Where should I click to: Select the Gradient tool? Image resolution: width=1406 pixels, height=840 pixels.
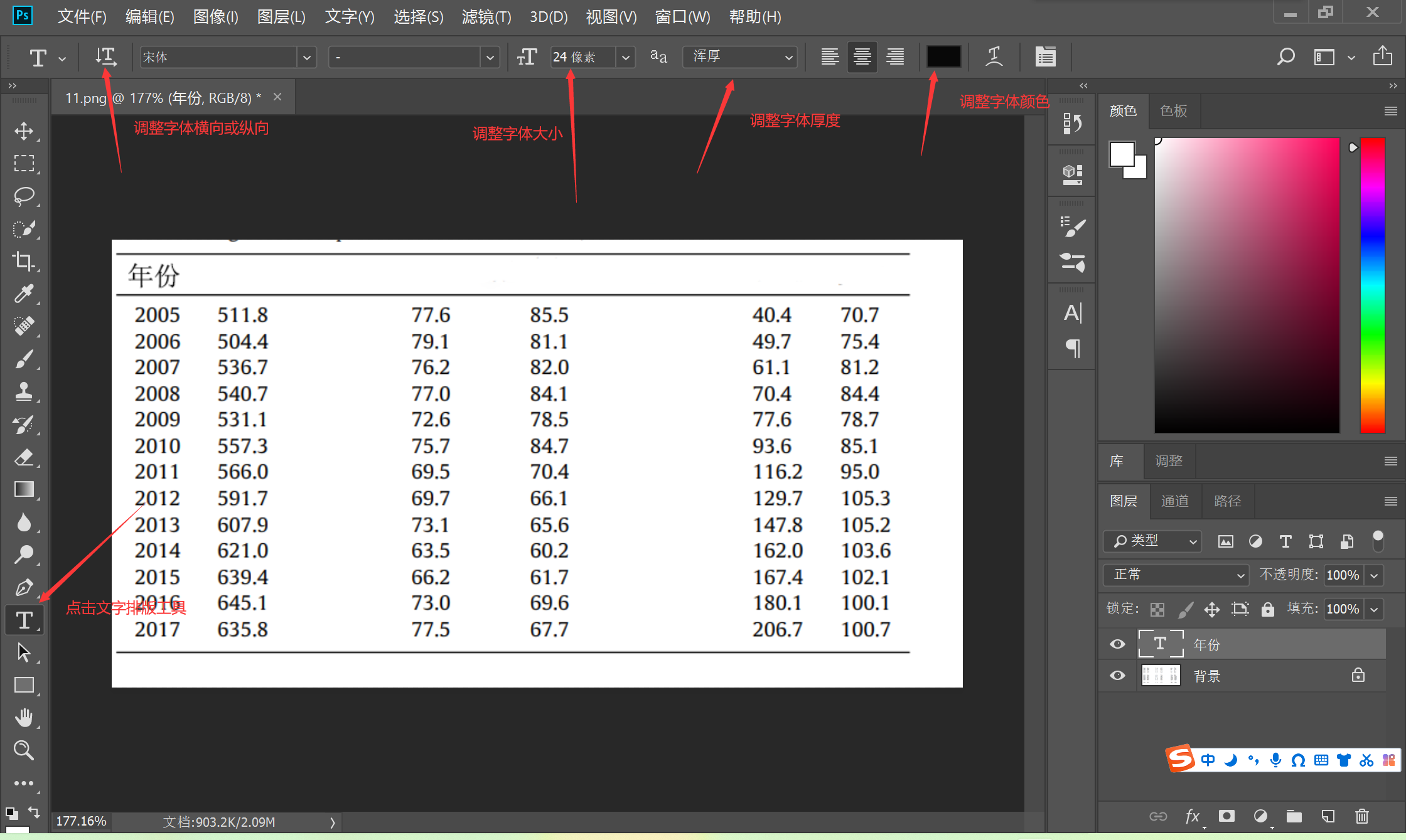(24, 489)
